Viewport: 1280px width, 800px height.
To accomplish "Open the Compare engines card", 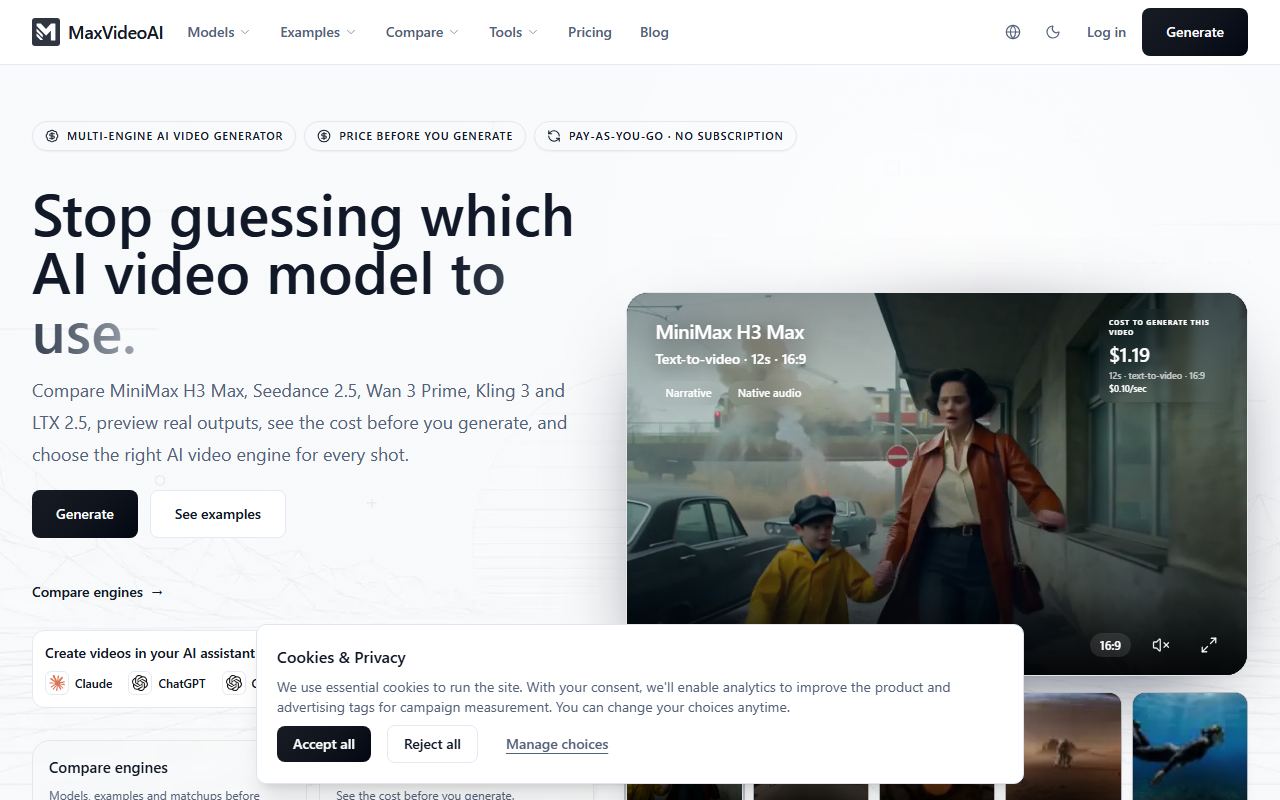I will pyautogui.click(x=169, y=770).
